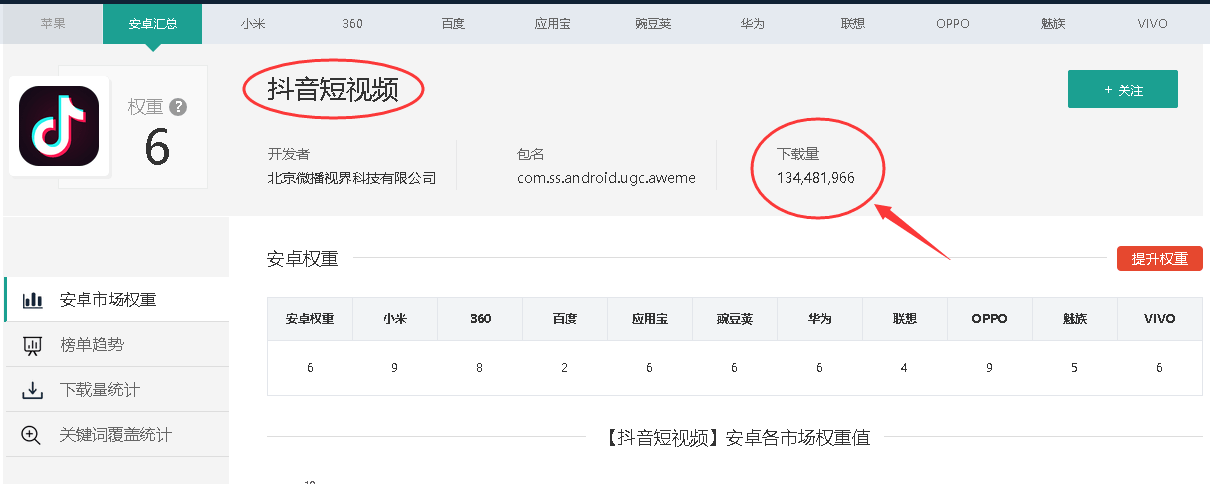Open the VIVO market tab
The width and height of the screenshot is (1210, 484).
click(x=1152, y=24)
